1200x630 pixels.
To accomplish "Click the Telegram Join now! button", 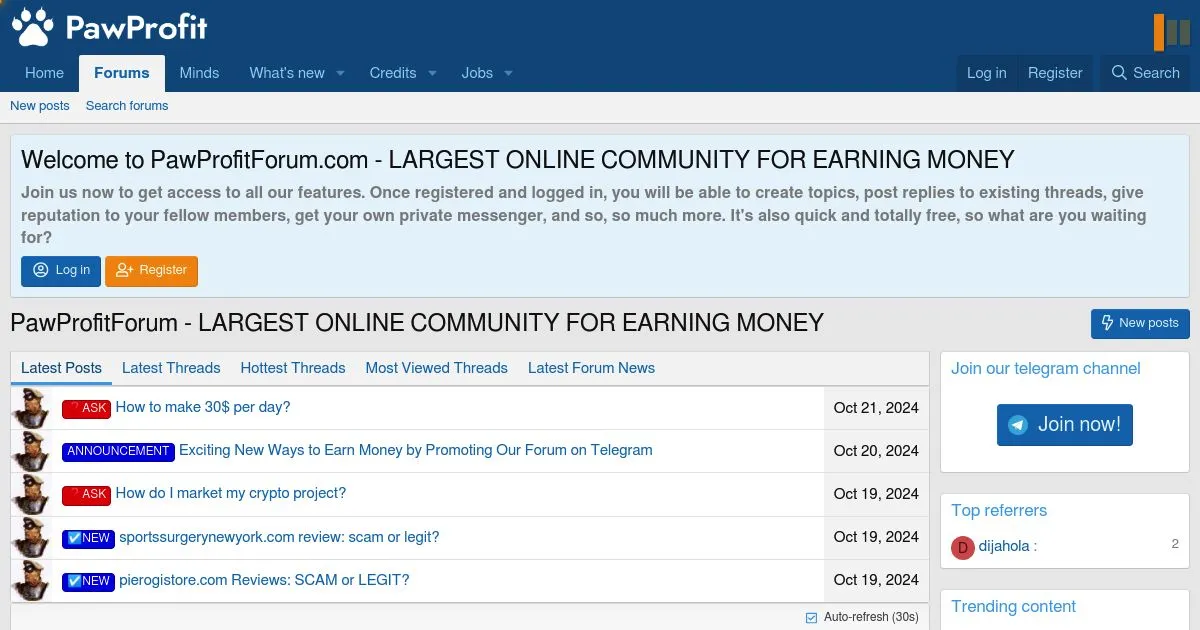I will tap(1065, 425).
